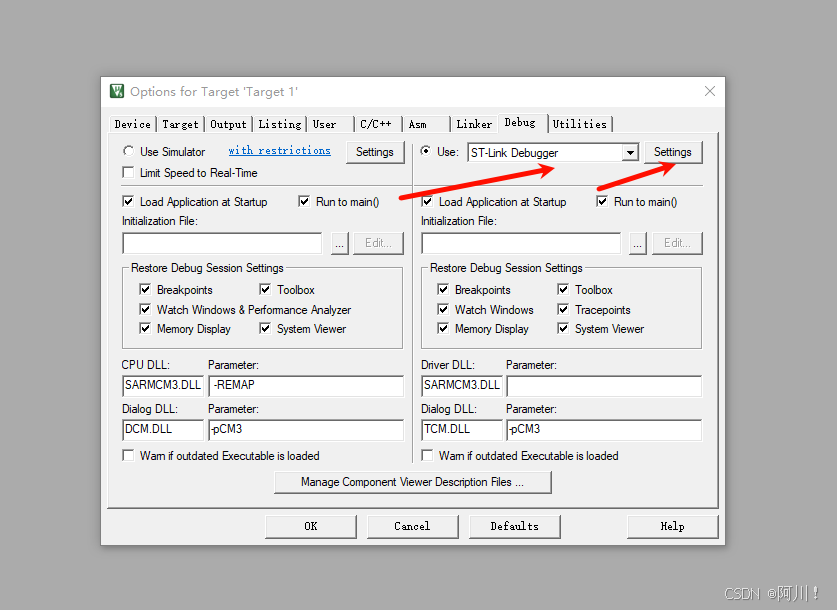Click simulator Initialization File field
Screen dimensions: 837x610
[x=222, y=243]
